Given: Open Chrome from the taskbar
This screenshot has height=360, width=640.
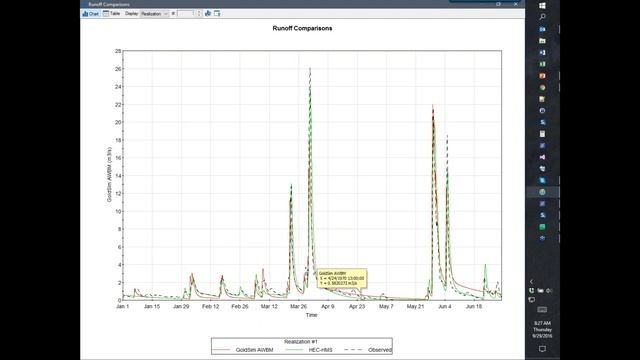Looking at the screenshot, I should [x=542, y=87].
